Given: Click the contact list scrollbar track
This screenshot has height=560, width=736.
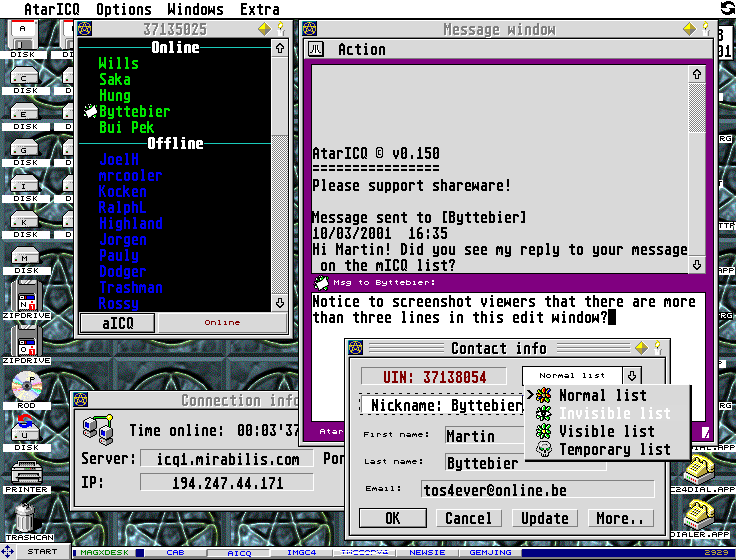Looking at the screenshot, I should [280, 215].
